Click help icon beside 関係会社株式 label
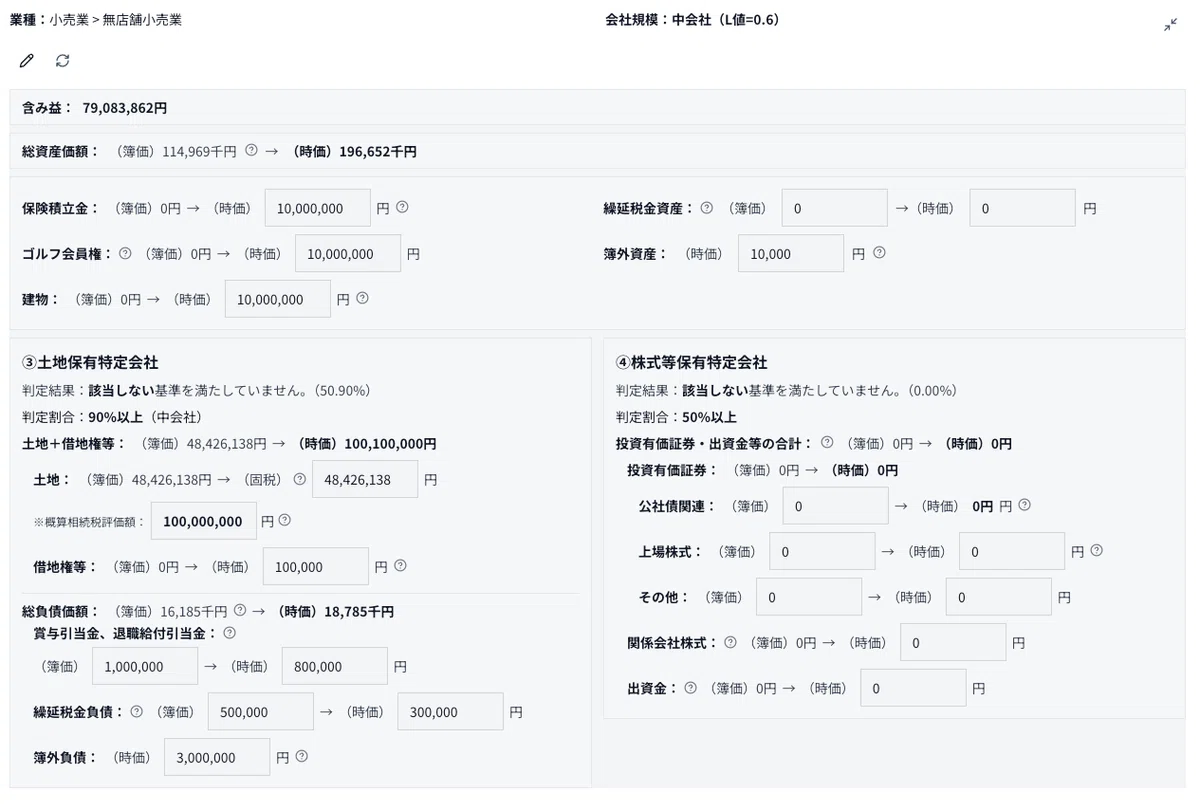The width and height of the screenshot is (1200, 809). (x=730, y=642)
